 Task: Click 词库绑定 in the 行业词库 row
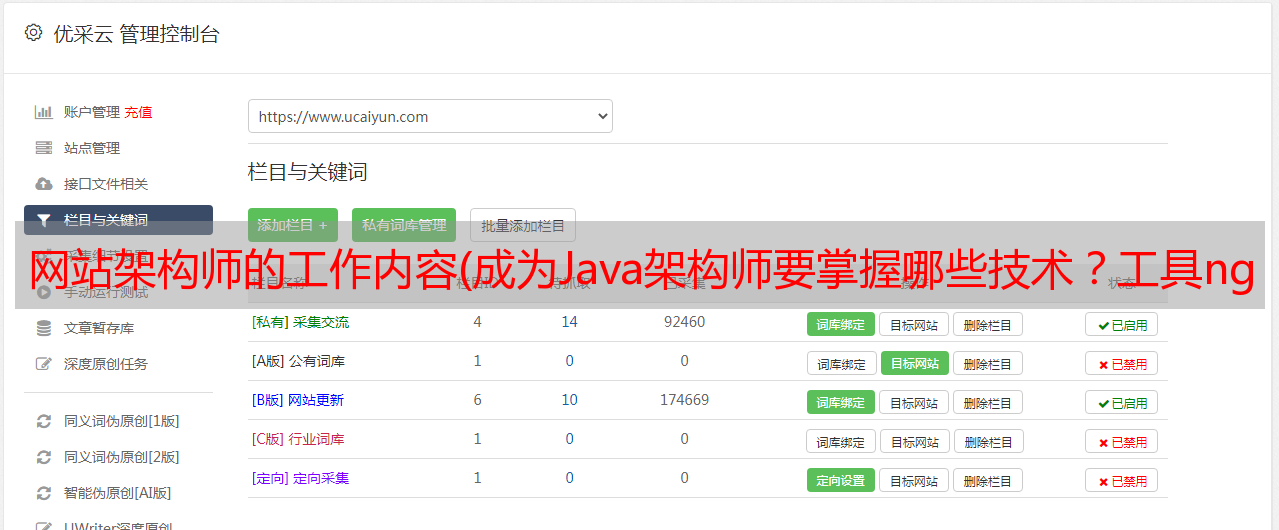(x=841, y=441)
